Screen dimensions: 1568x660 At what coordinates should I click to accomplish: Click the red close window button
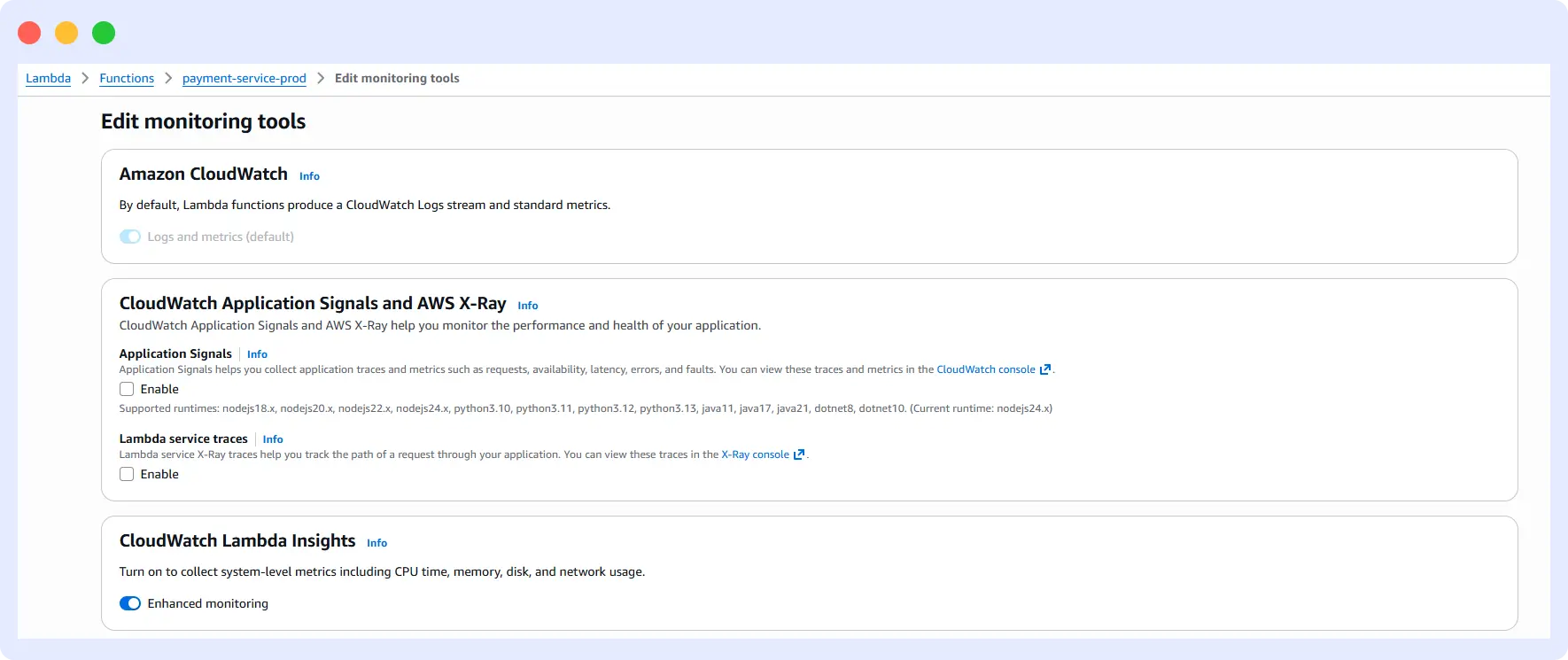pyautogui.click(x=29, y=33)
